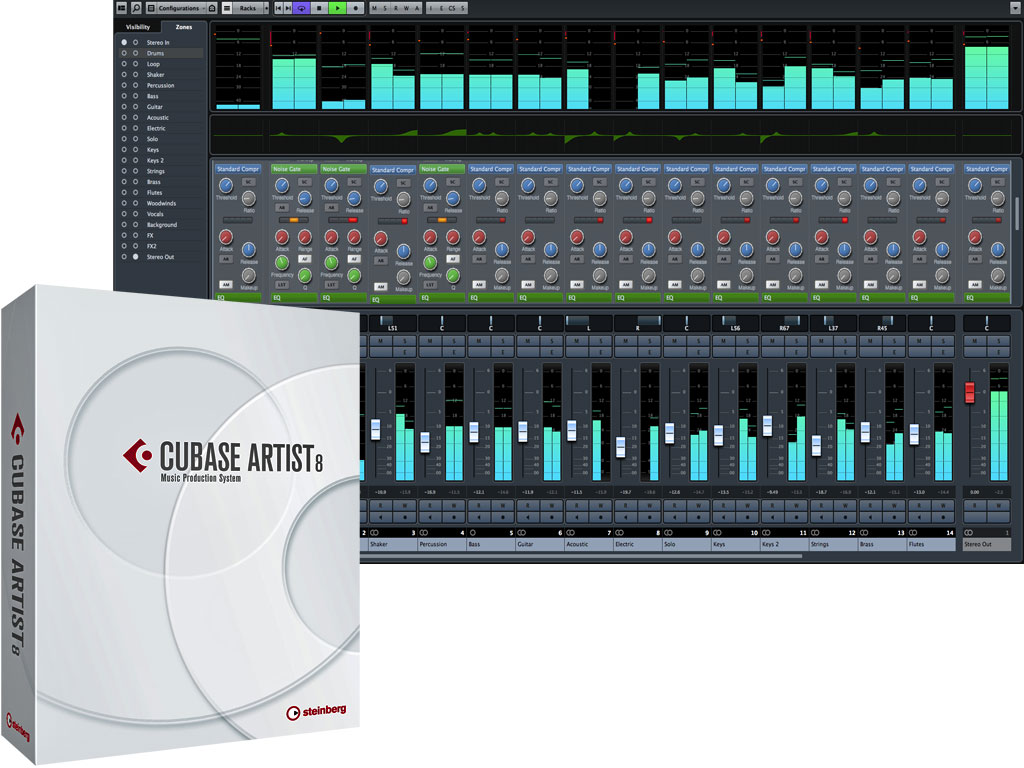Viewport: 1024px width, 768px height.
Task: Solo the Strings mixer channel
Action: point(846,340)
